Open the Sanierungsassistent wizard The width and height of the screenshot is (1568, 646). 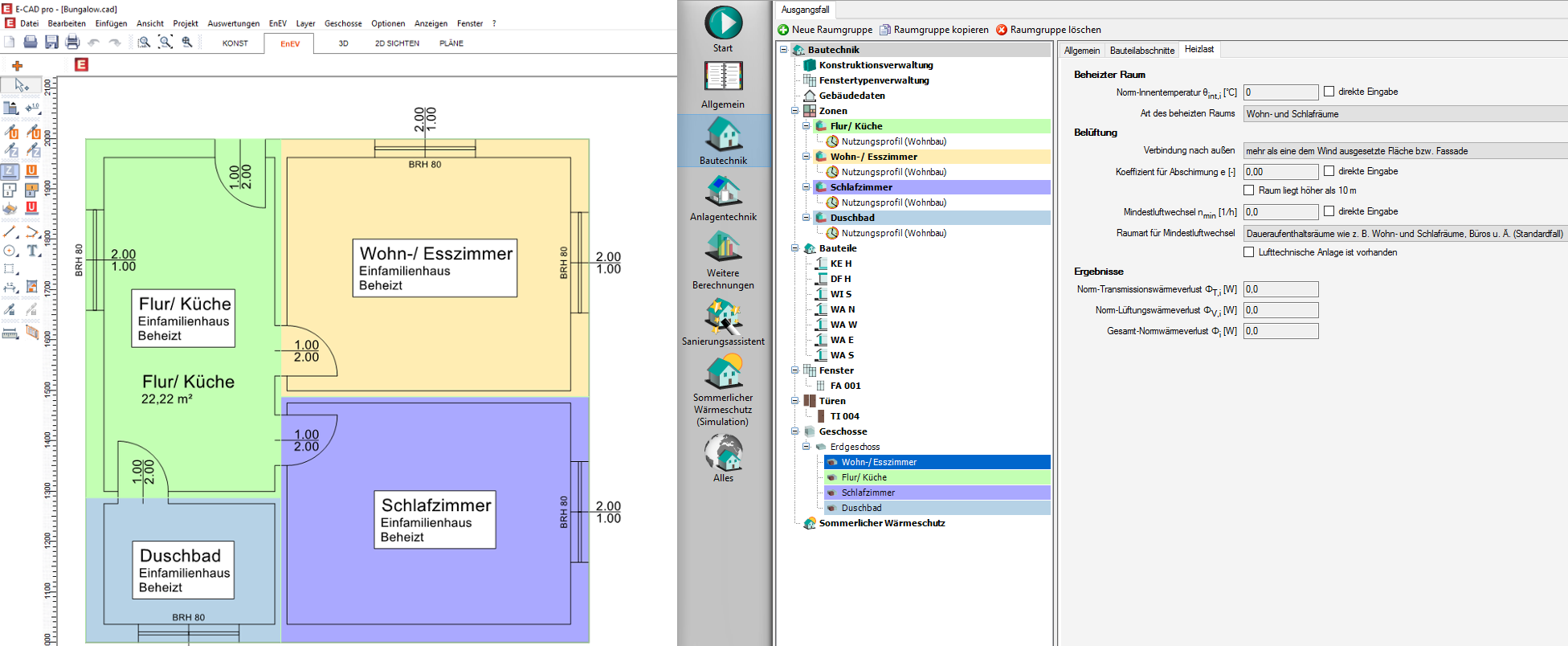pos(723,321)
